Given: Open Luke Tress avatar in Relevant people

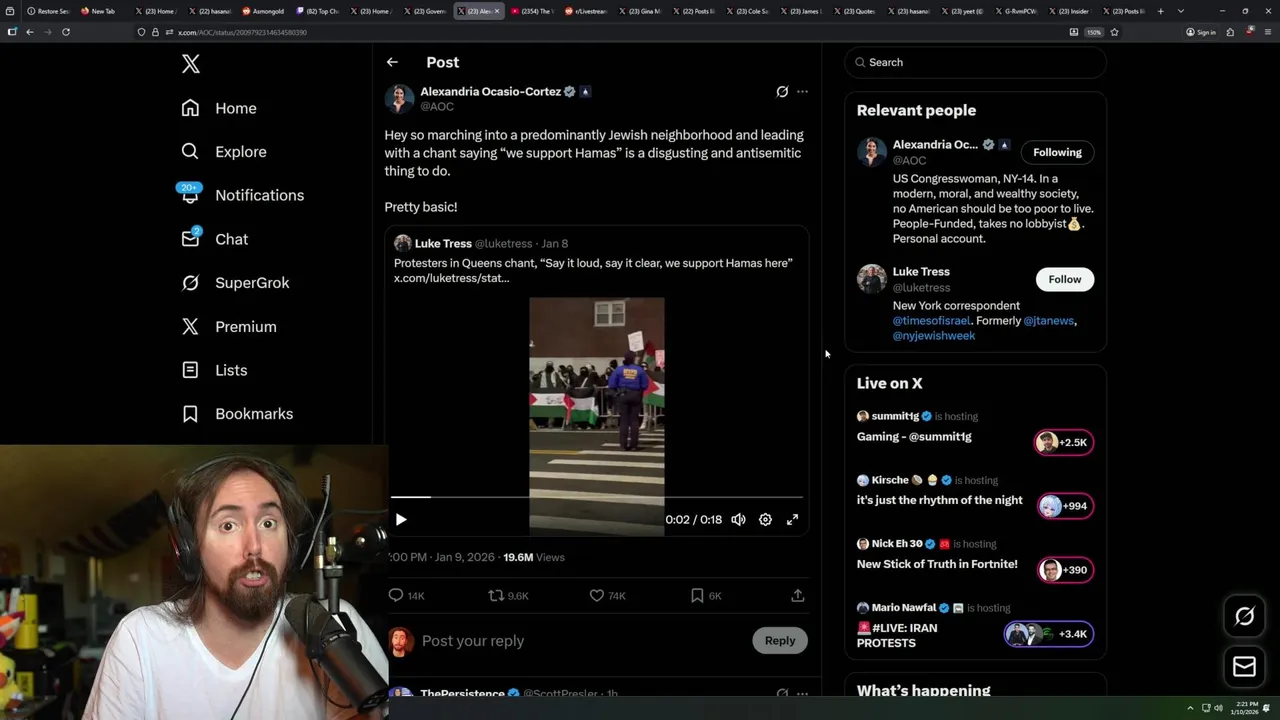Looking at the screenshot, I should pyautogui.click(x=872, y=279).
